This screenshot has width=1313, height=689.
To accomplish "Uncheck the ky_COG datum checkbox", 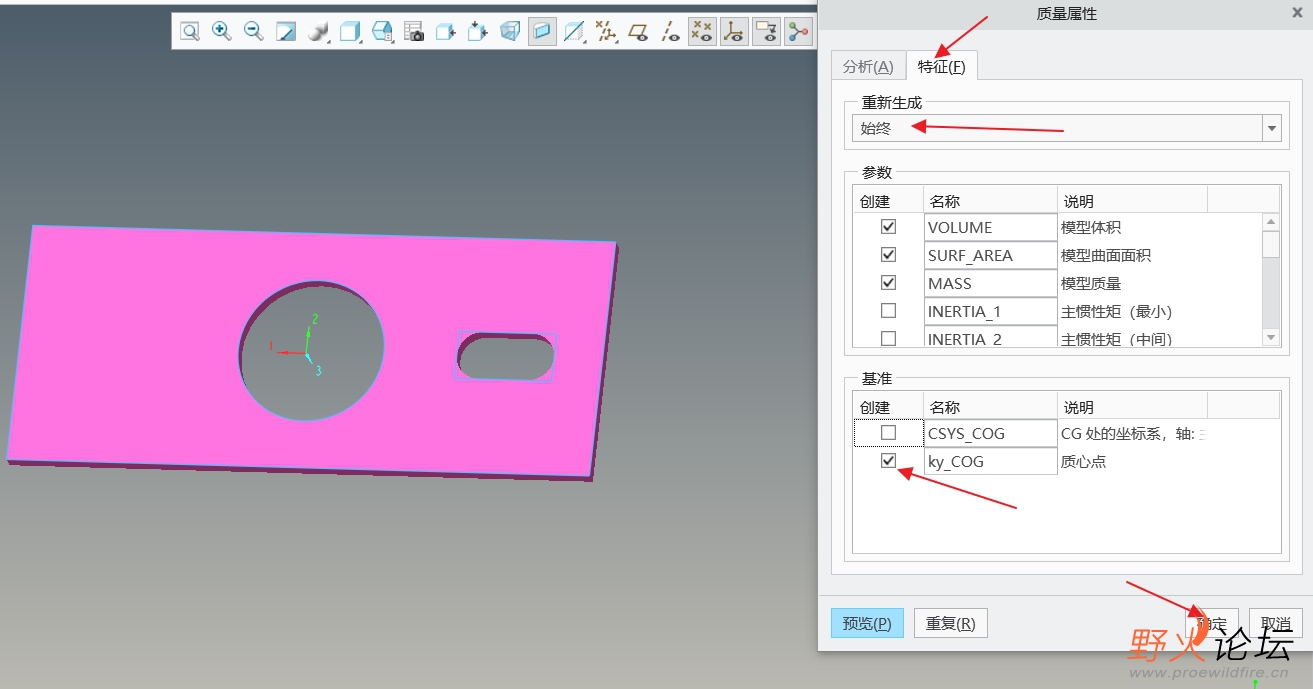I will (x=888, y=461).
